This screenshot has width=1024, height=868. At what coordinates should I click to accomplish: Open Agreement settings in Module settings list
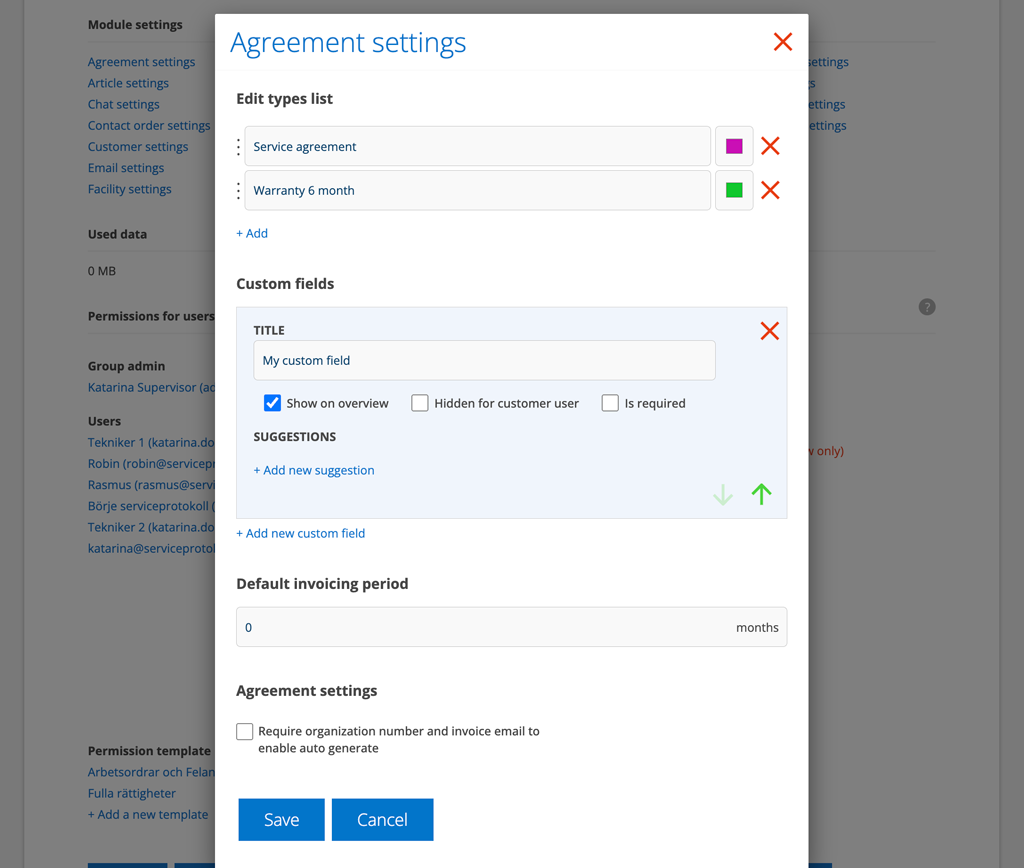tap(141, 62)
